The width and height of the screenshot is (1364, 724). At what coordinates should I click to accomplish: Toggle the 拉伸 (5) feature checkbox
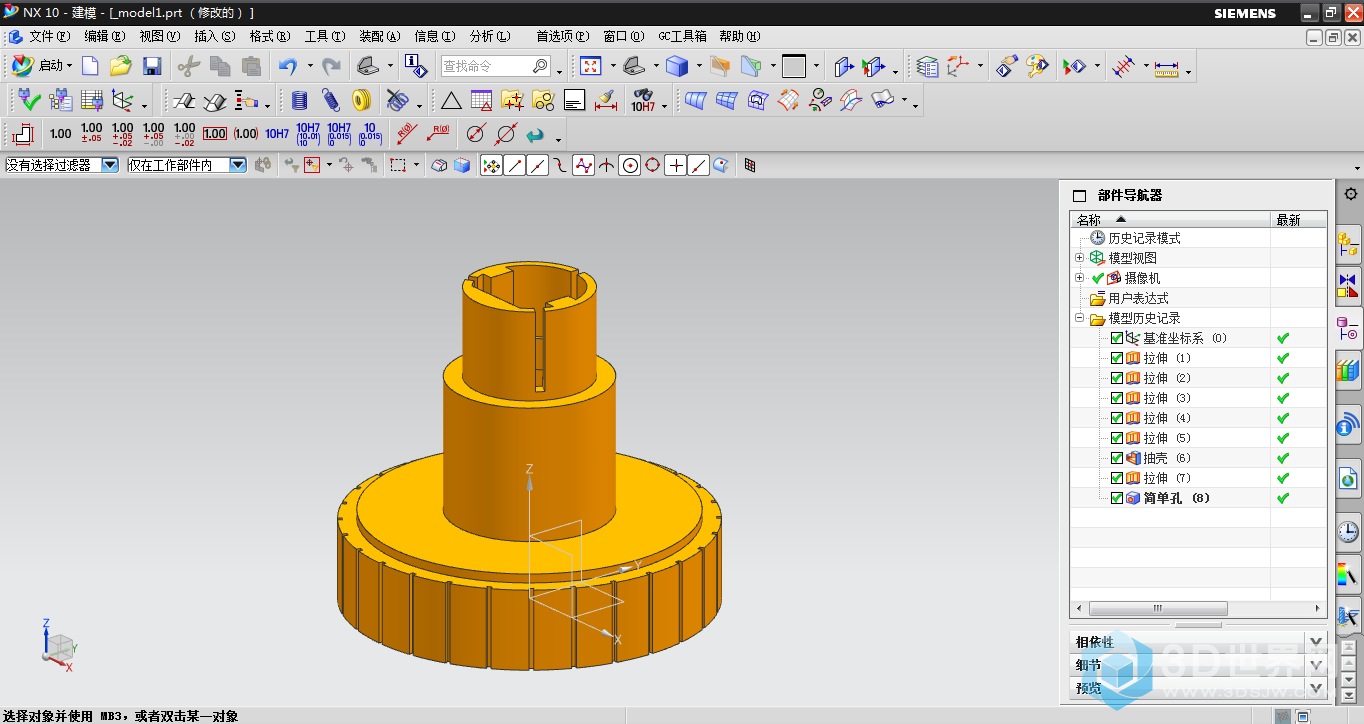click(x=1117, y=438)
